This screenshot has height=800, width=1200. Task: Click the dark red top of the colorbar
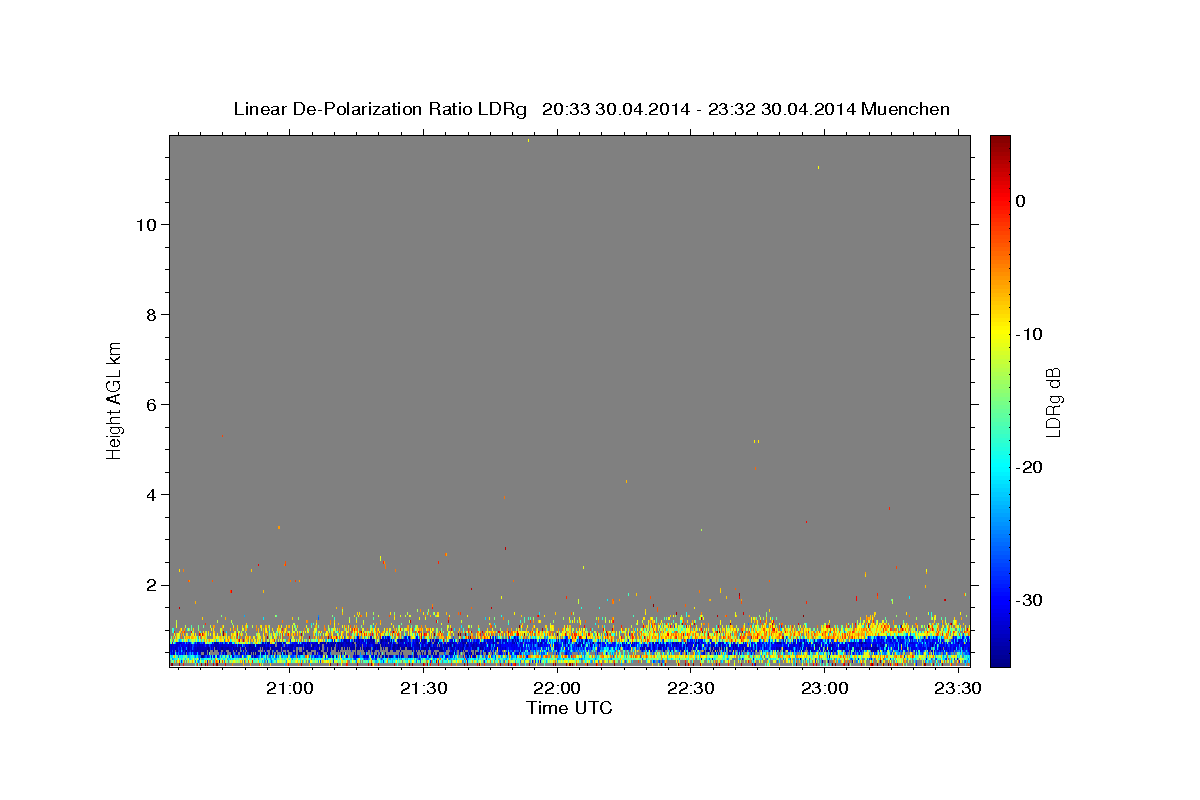[1000, 145]
